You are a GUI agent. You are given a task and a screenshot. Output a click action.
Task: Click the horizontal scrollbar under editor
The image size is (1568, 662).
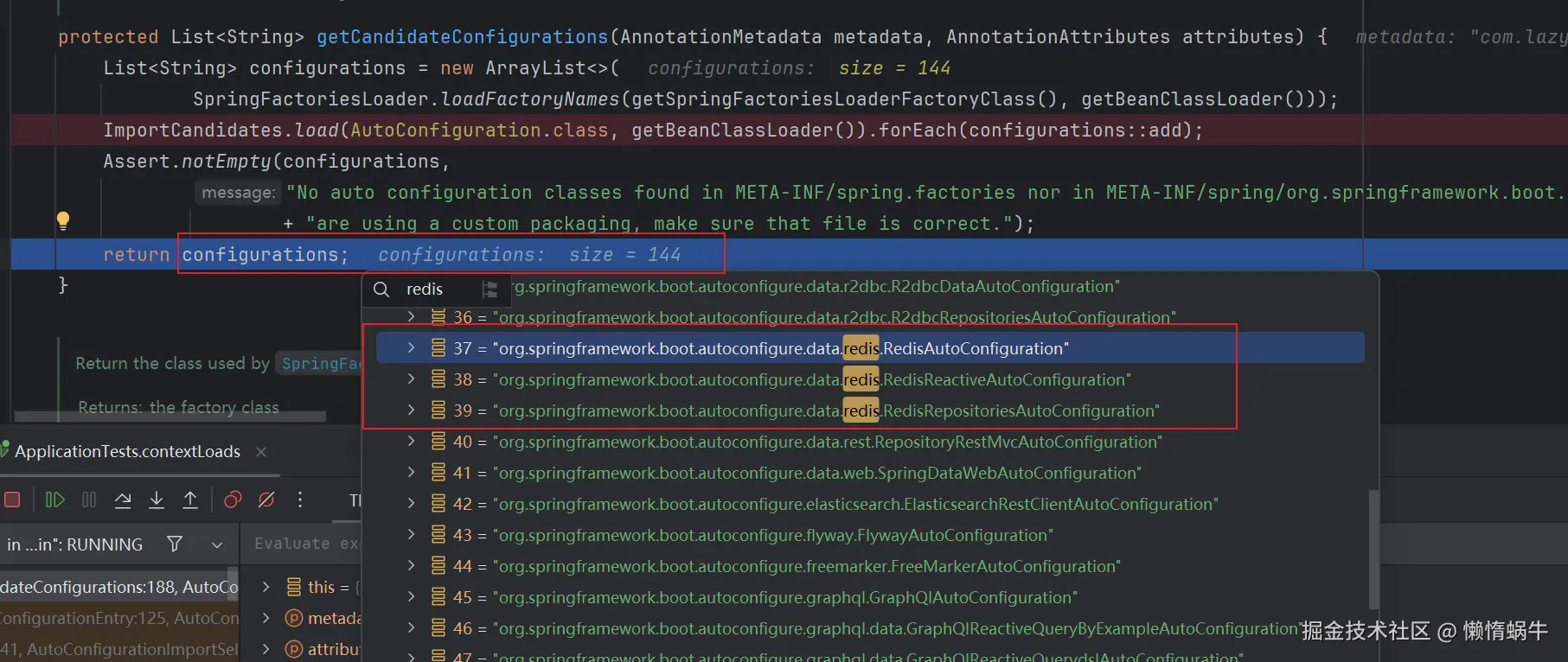pos(170,417)
